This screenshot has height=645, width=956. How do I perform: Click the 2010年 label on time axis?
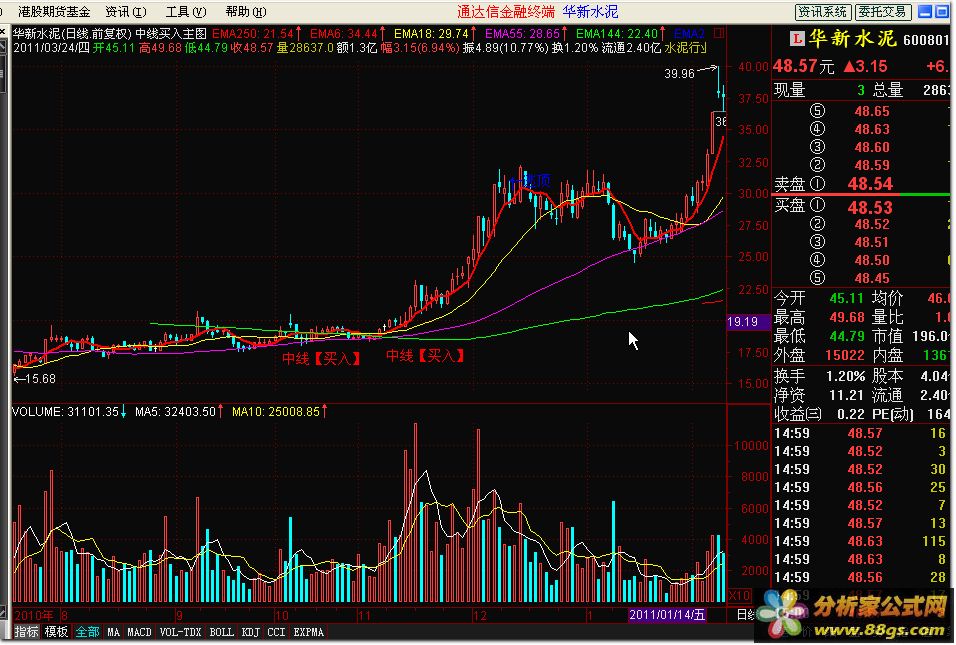[34, 615]
